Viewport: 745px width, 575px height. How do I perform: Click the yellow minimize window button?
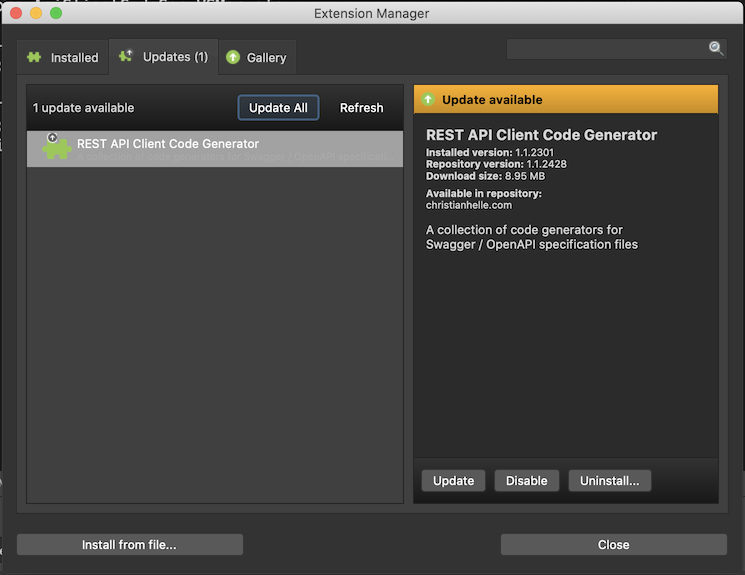[x=36, y=13]
